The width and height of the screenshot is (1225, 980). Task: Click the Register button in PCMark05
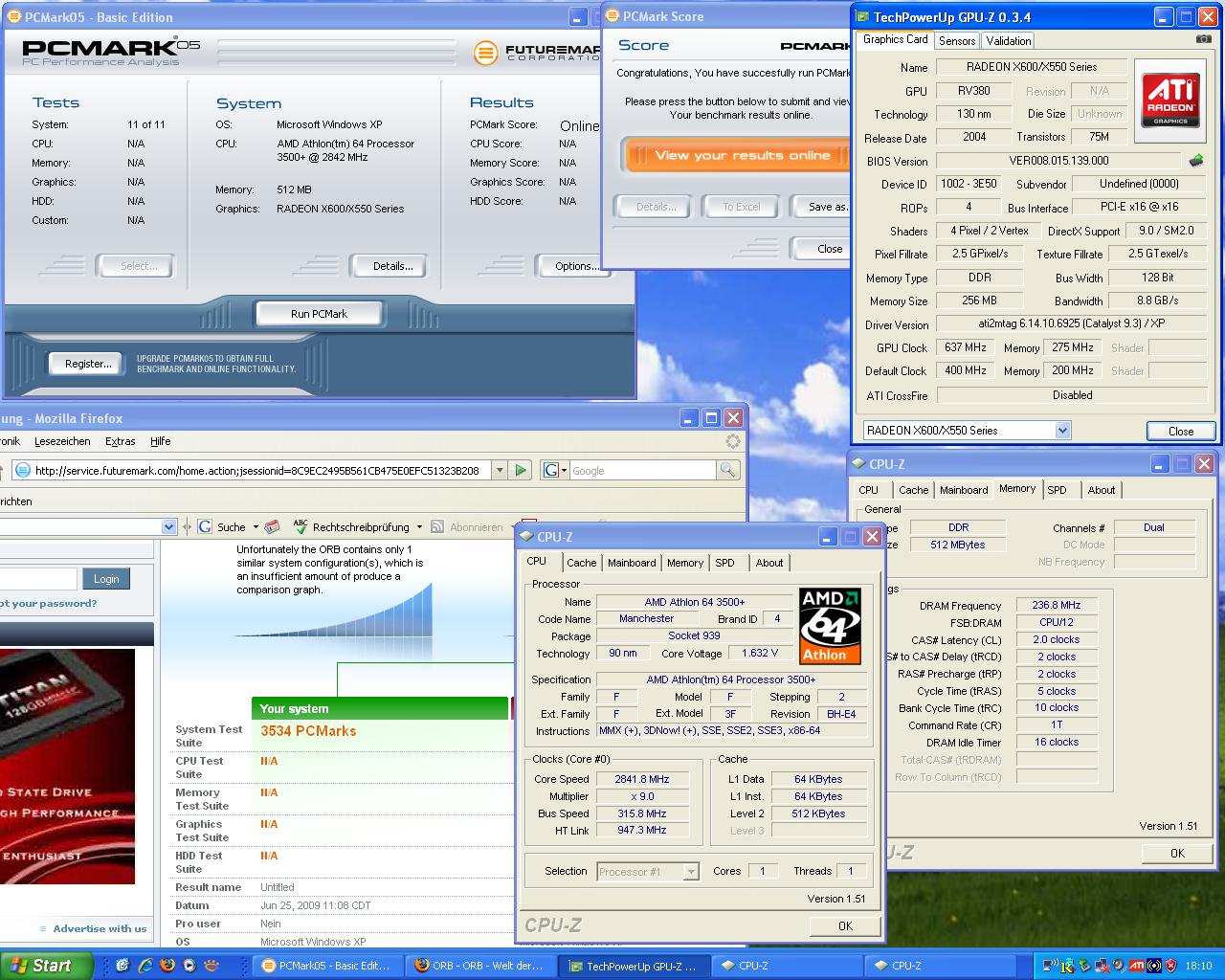(88, 364)
